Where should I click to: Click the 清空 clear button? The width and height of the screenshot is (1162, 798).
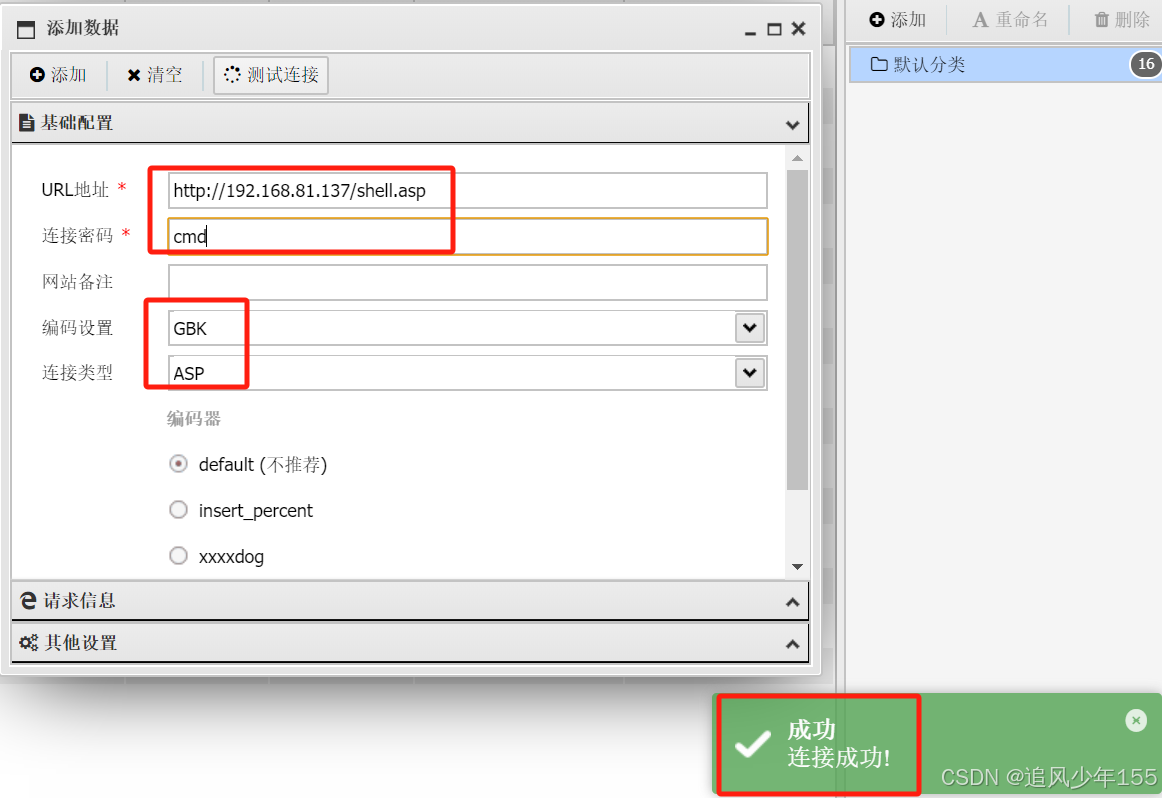[x=154, y=75]
